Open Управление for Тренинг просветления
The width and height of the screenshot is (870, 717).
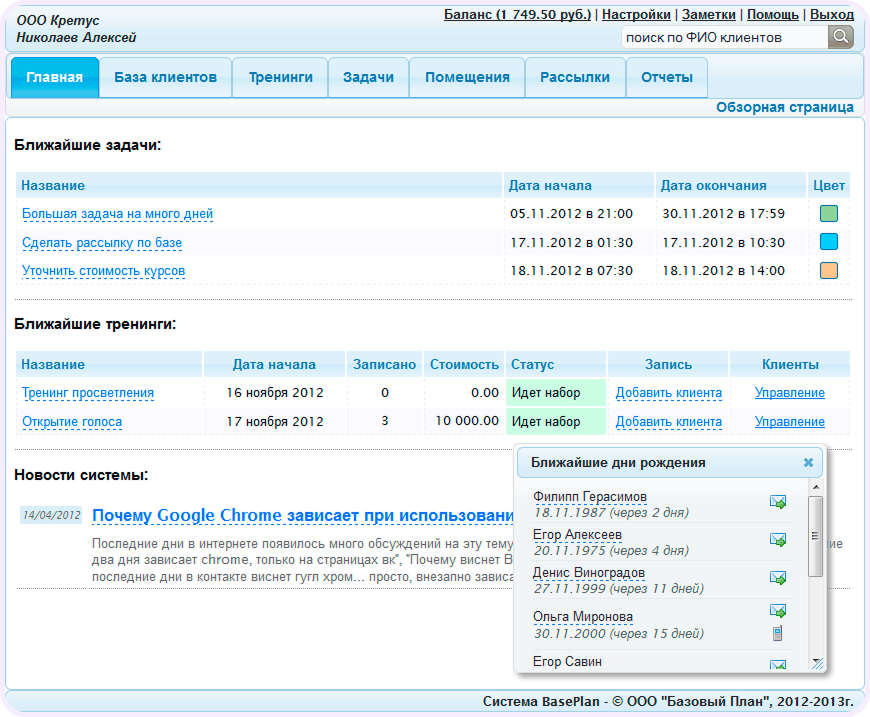[x=790, y=393]
